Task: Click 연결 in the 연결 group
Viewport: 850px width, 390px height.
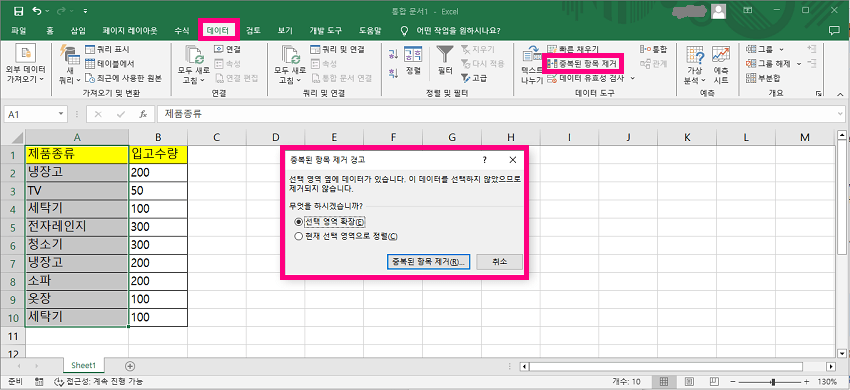Action: point(228,49)
